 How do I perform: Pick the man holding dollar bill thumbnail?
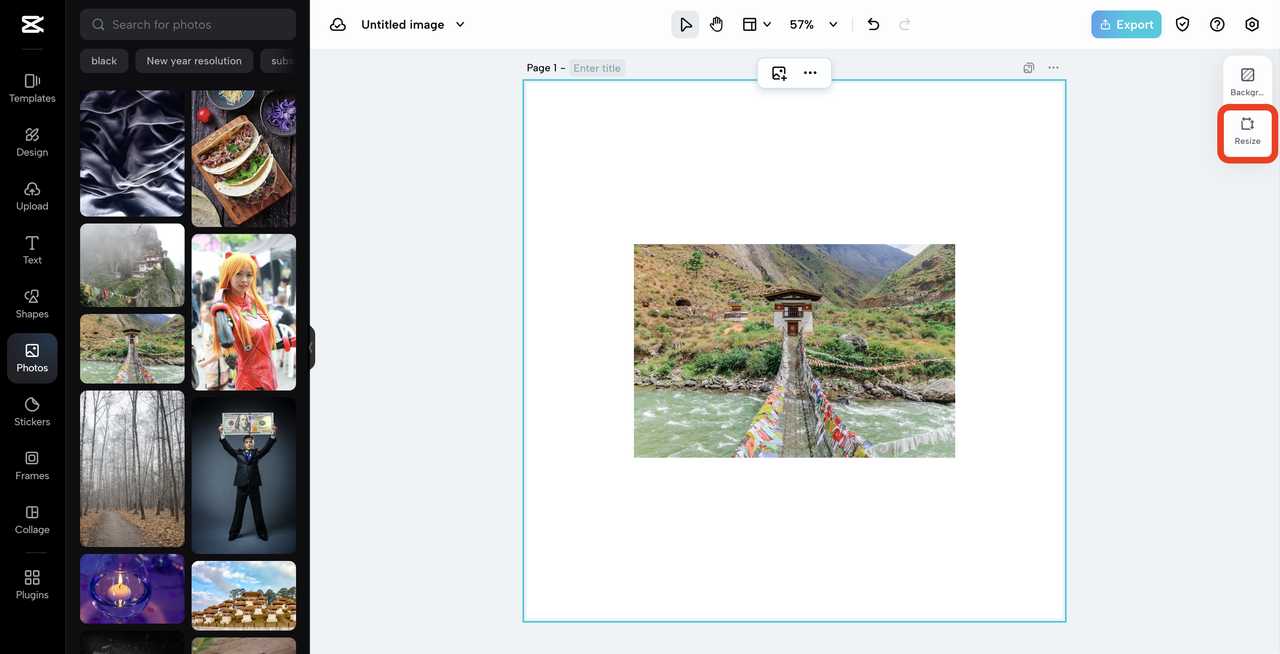click(244, 476)
